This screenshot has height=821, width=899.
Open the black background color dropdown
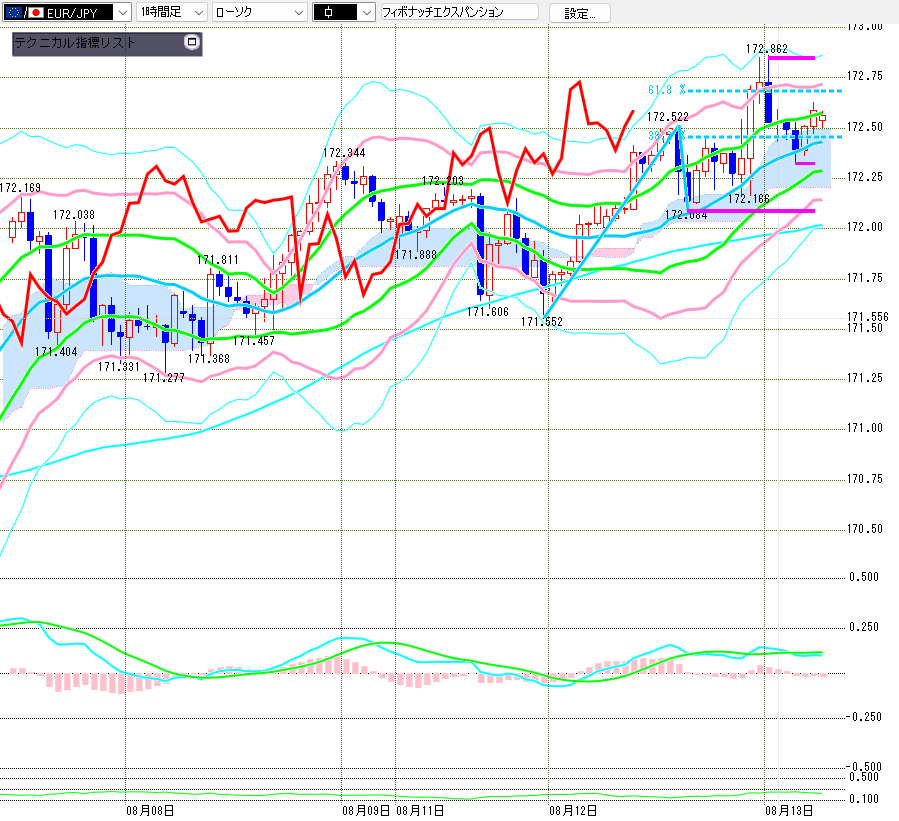tap(344, 12)
